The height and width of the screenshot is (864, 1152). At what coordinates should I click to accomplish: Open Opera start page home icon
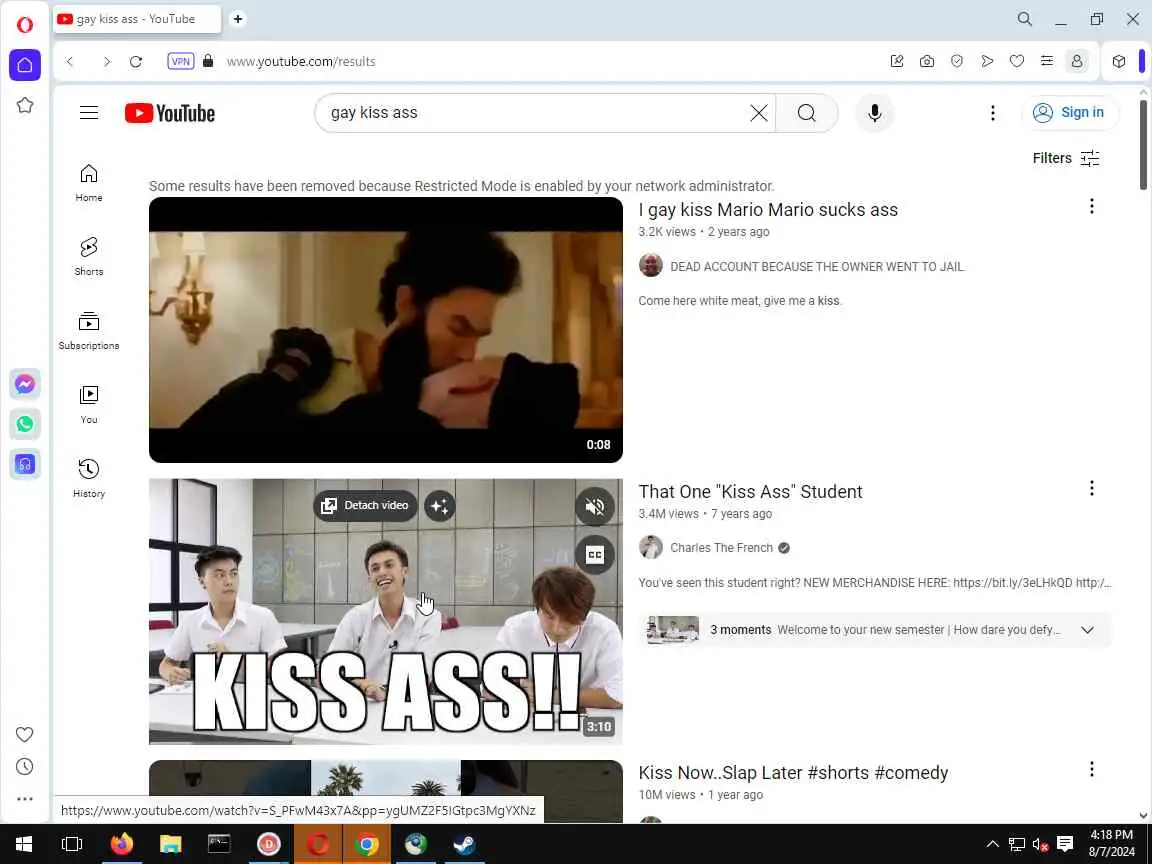coord(24,65)
